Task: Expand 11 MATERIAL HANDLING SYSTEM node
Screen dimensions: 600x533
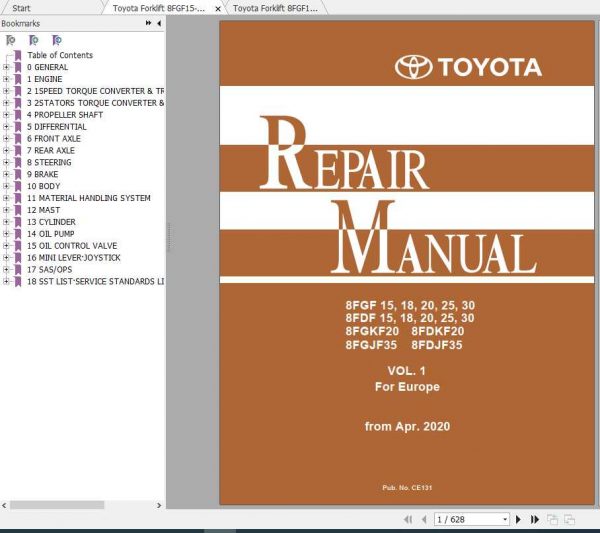Action: 5,198
